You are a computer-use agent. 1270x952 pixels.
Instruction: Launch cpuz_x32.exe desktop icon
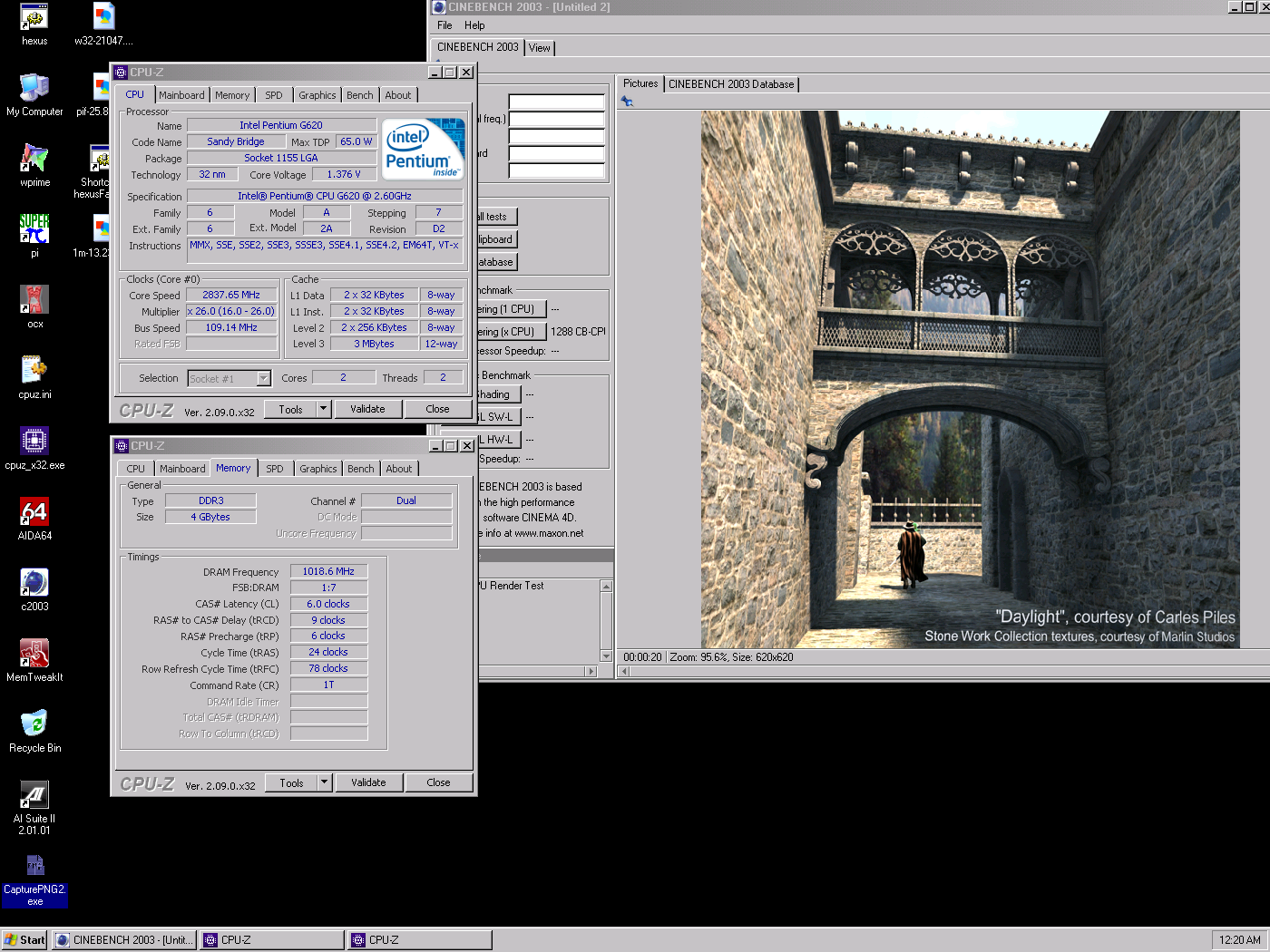(x=34, y=448)
